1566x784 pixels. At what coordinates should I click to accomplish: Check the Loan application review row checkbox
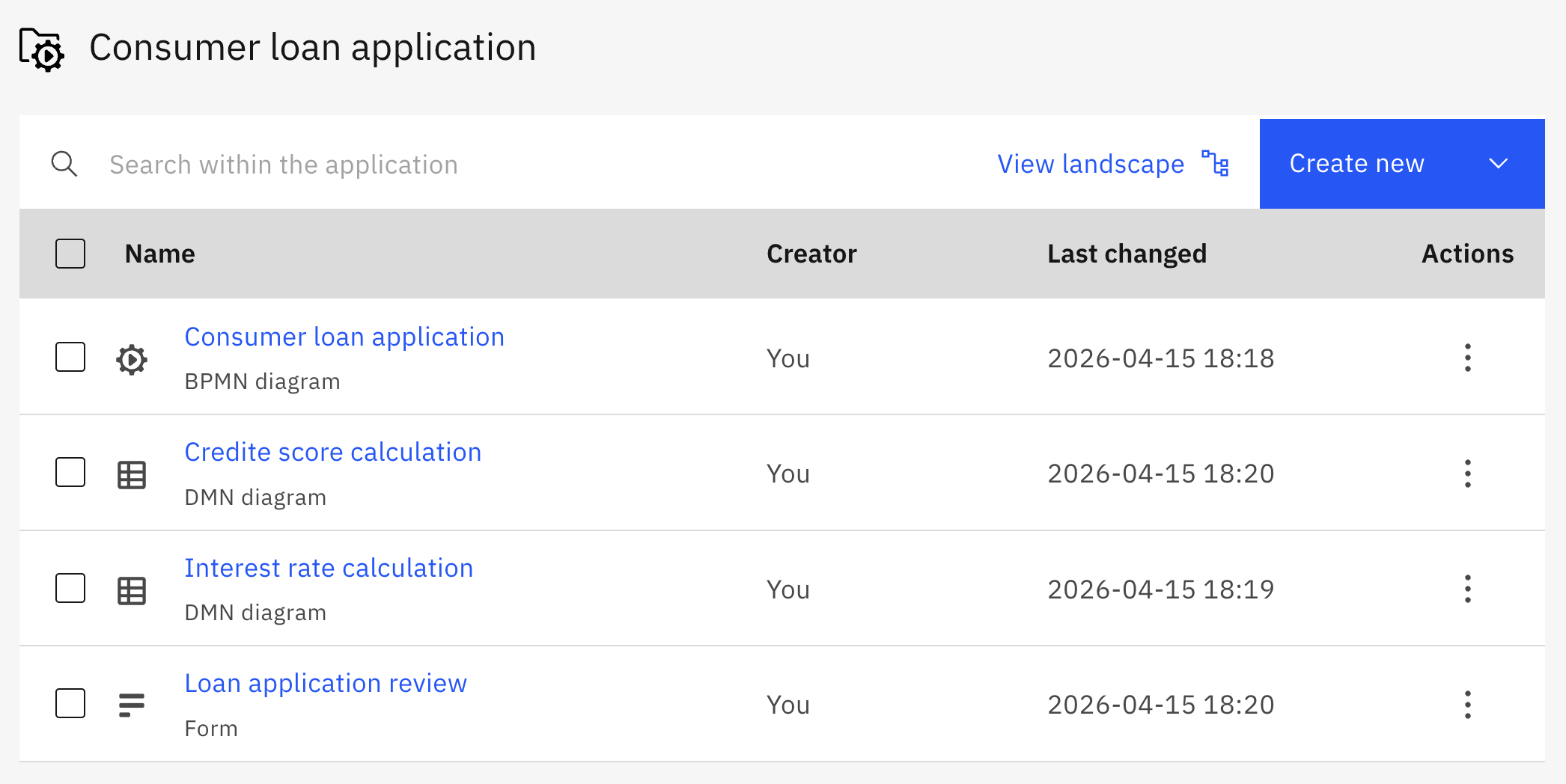pos(70,704)
